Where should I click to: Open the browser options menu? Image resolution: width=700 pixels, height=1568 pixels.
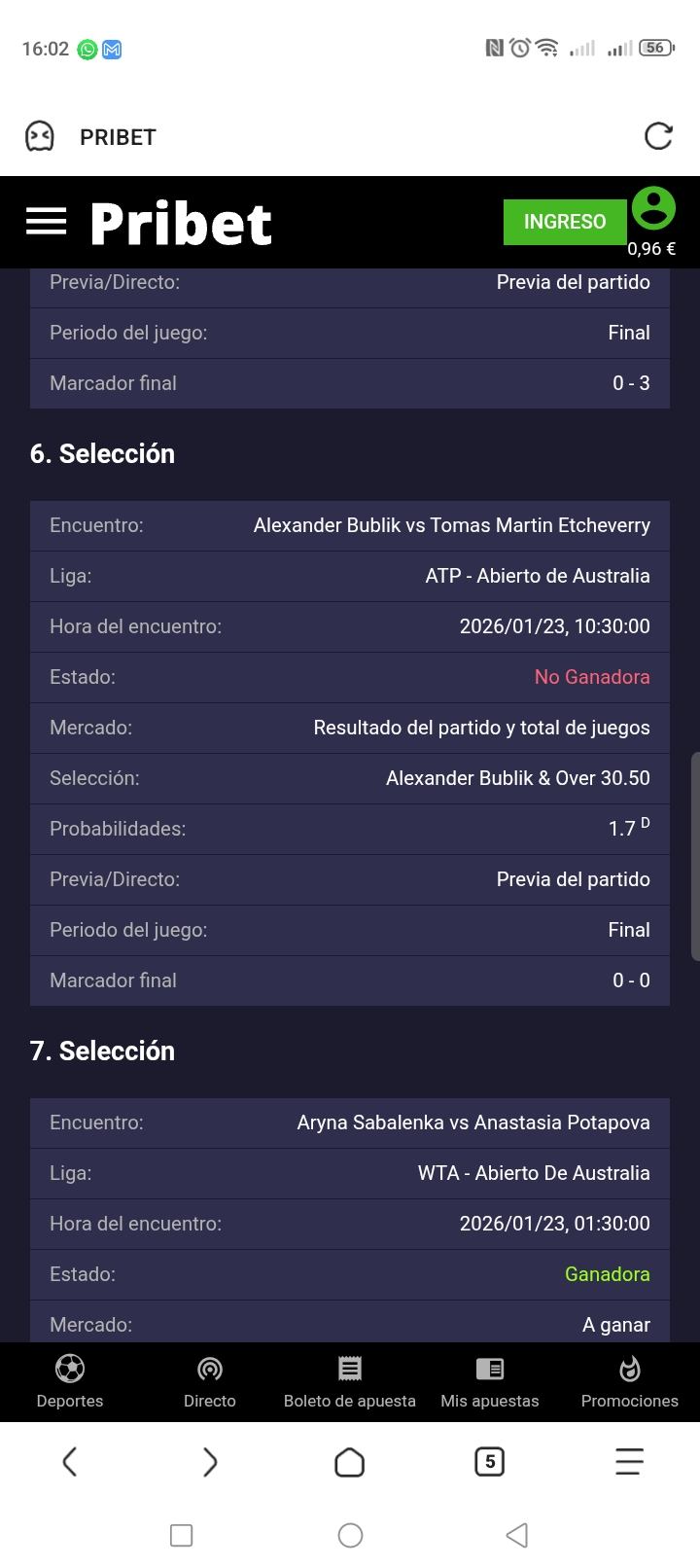click(629, 1461)
